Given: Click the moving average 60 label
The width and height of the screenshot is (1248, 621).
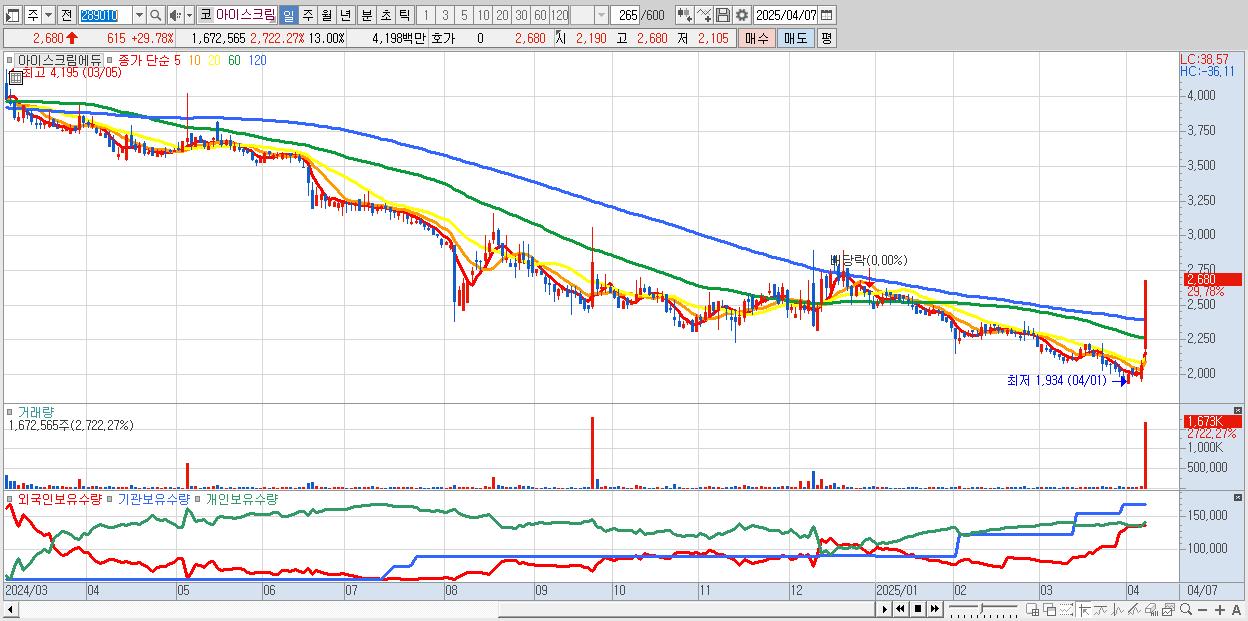Looking at the screenshot, I should pyautogui.click(x=233, y=60).
